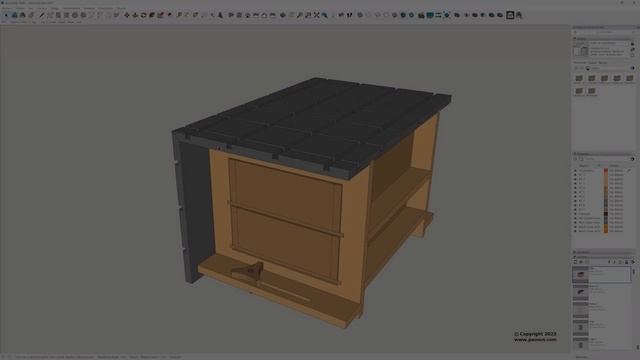Image resolution: width=640 pixels, height=360 pixels.
Task: Select the second scene thumbnail
Action: [580, 292]
